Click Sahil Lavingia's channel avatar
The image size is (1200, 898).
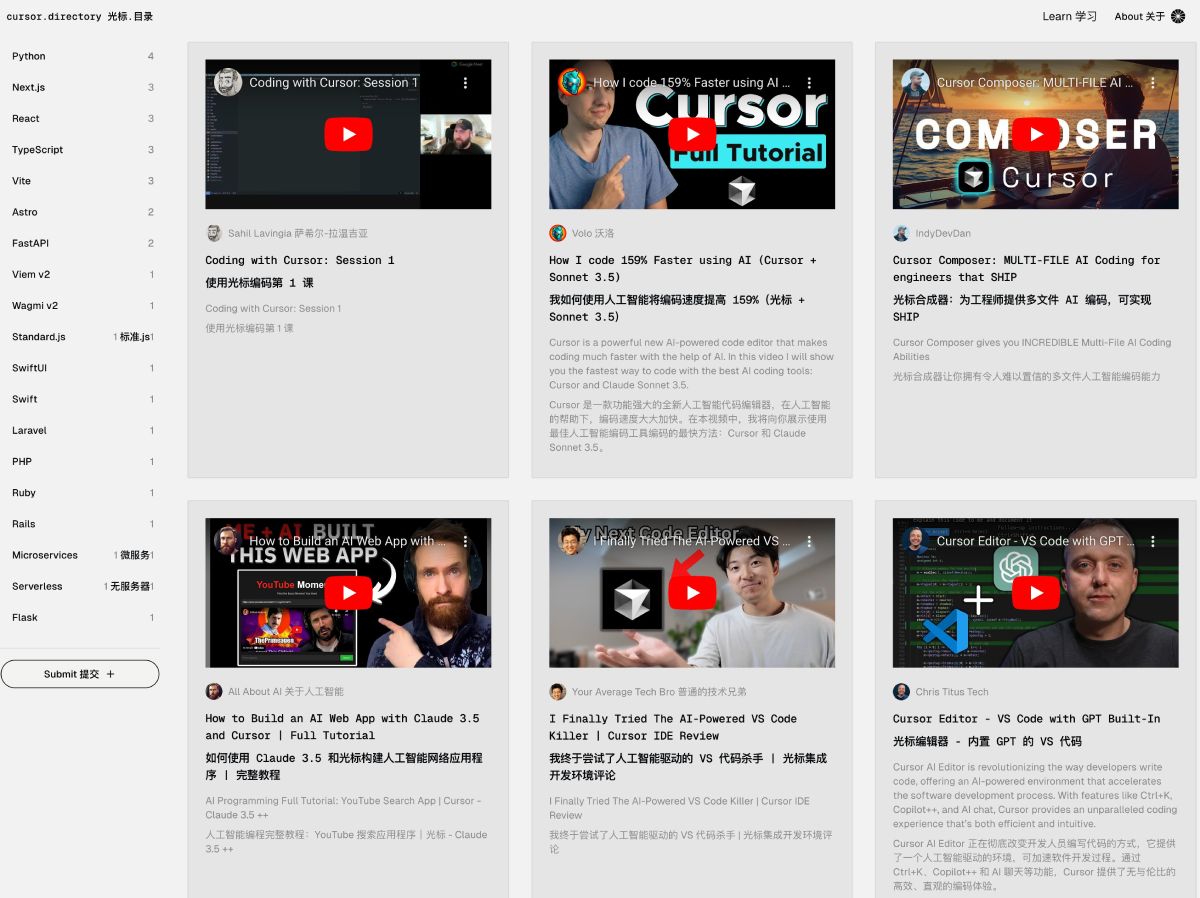(x=213, y=232)
